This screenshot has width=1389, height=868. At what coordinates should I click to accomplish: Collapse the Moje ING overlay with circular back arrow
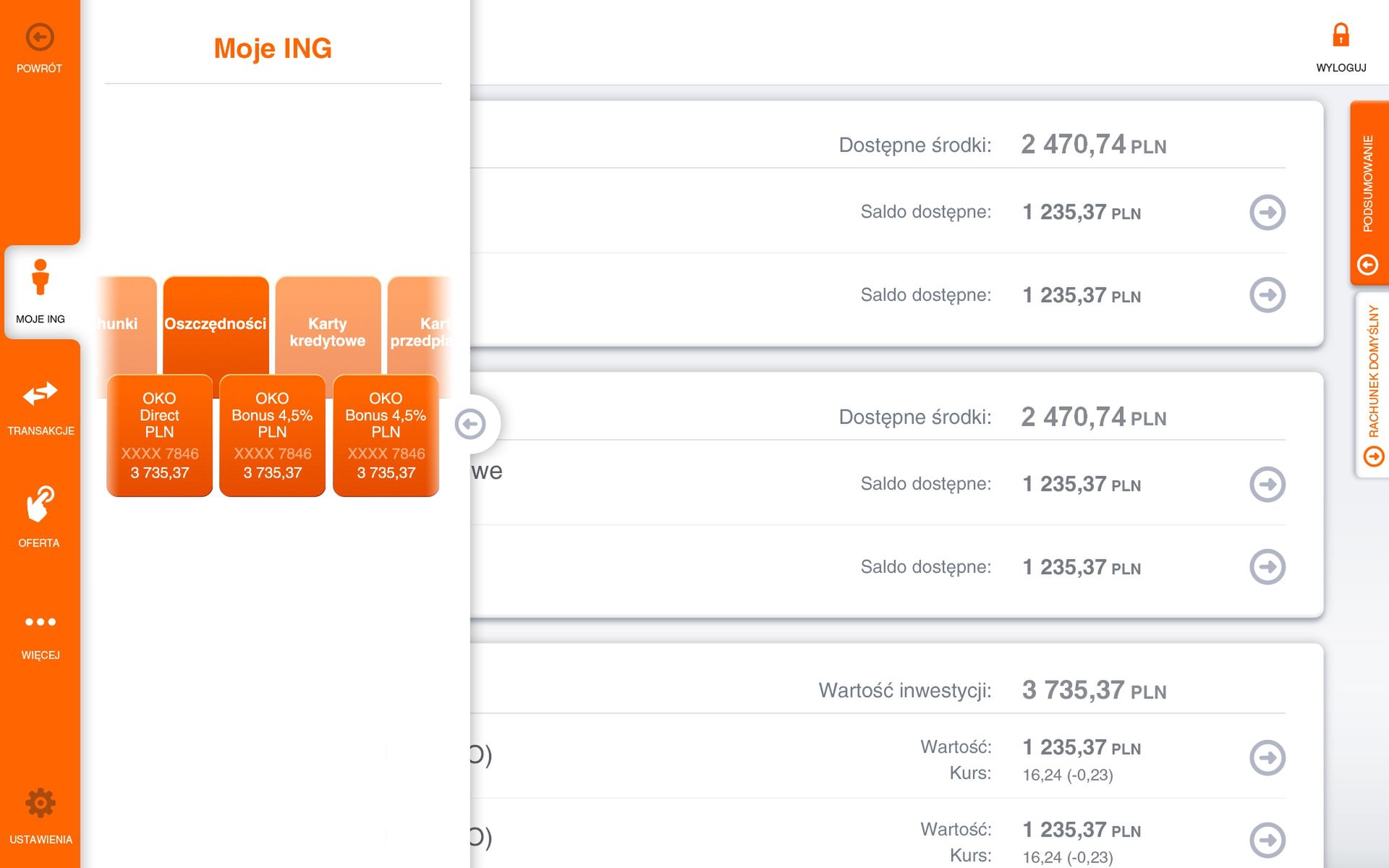click(x=471, y=424)
